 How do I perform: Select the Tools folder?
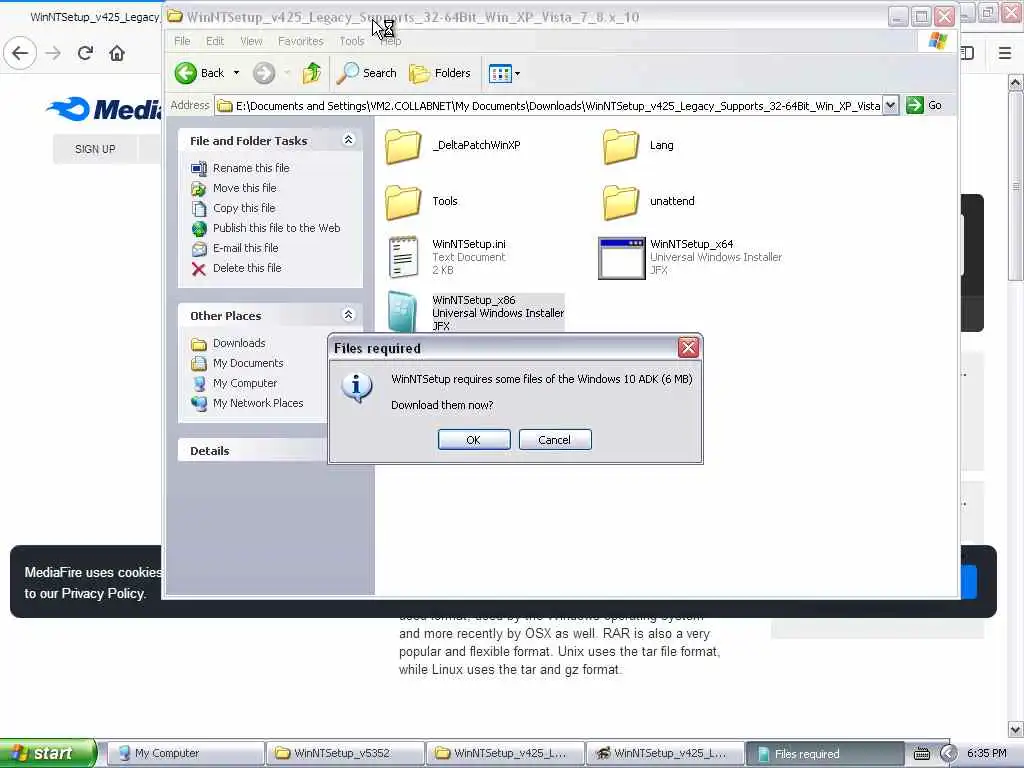tap(403, 202)
